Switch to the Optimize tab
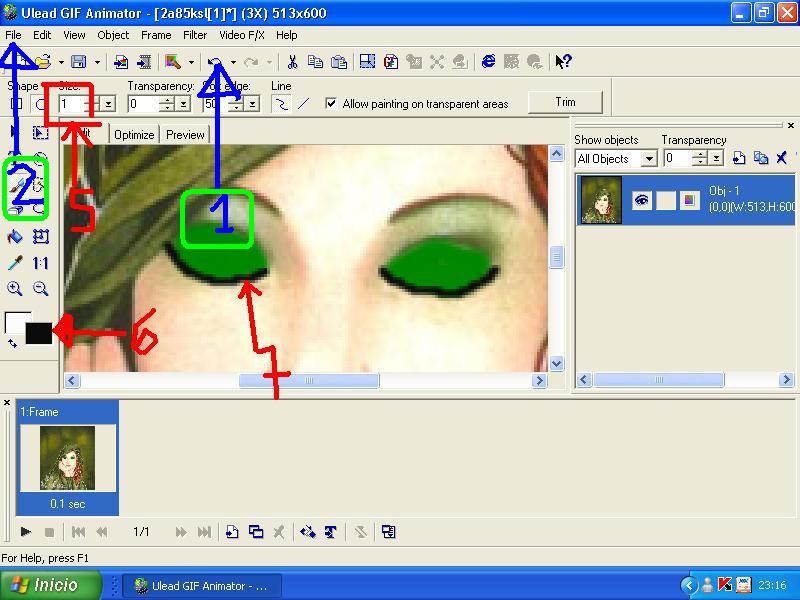The height and width of the screenshot is (600, 800). pyautogui.click(x=134, y=135)
